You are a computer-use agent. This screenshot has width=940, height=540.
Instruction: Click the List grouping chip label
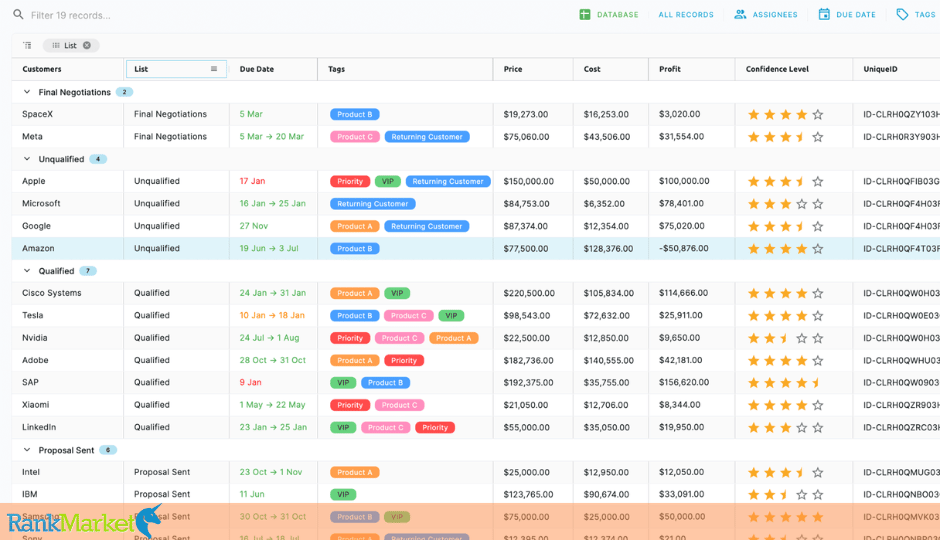point(70,46)
